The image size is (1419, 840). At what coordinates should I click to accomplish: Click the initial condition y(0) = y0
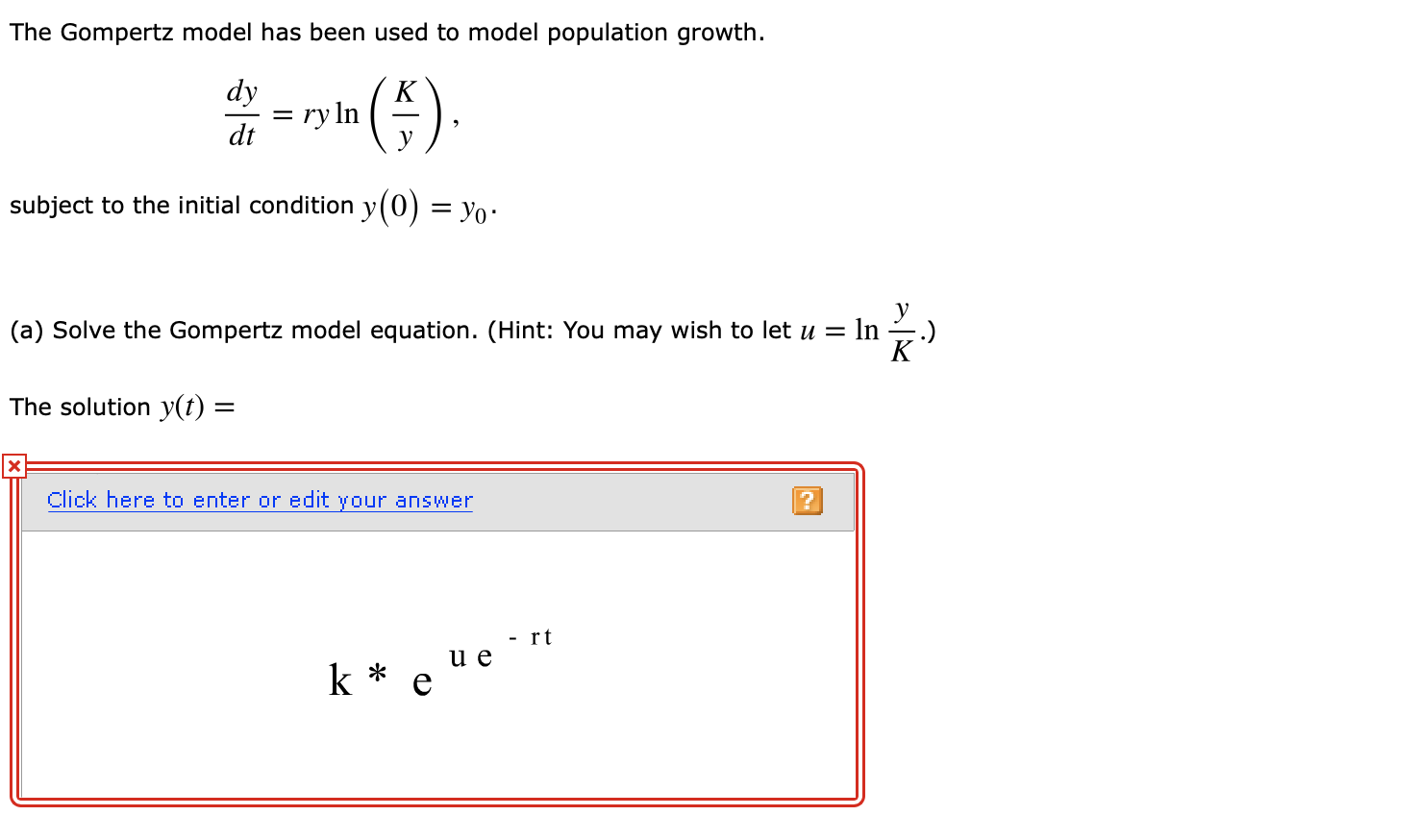pyautogui.click(x=427, y=205)
